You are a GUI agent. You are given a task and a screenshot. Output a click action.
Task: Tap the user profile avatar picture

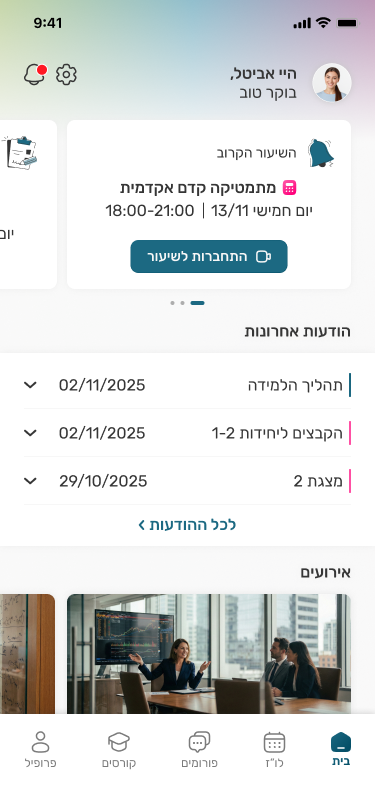click(x=331, y=83)
